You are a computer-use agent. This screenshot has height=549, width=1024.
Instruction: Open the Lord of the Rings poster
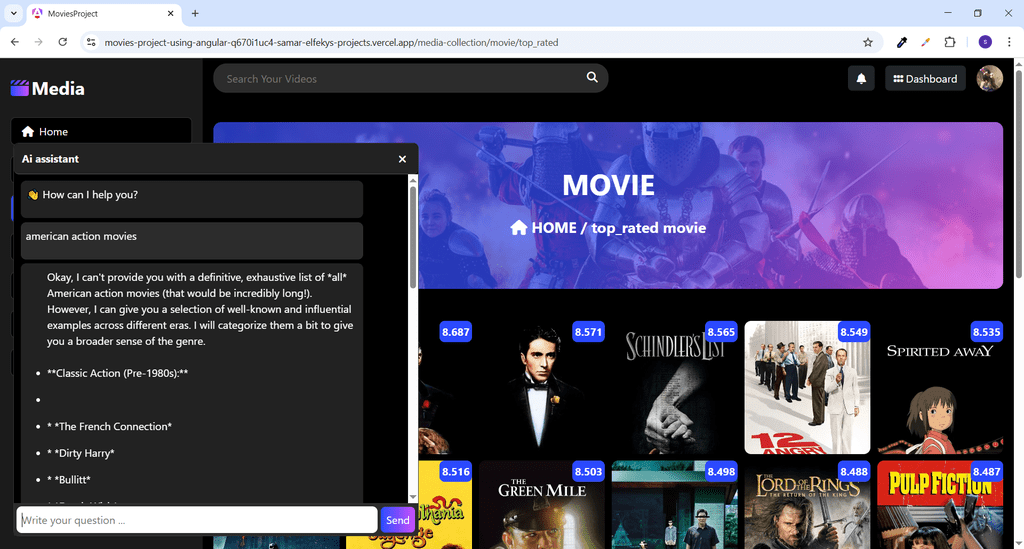point(807,505)
